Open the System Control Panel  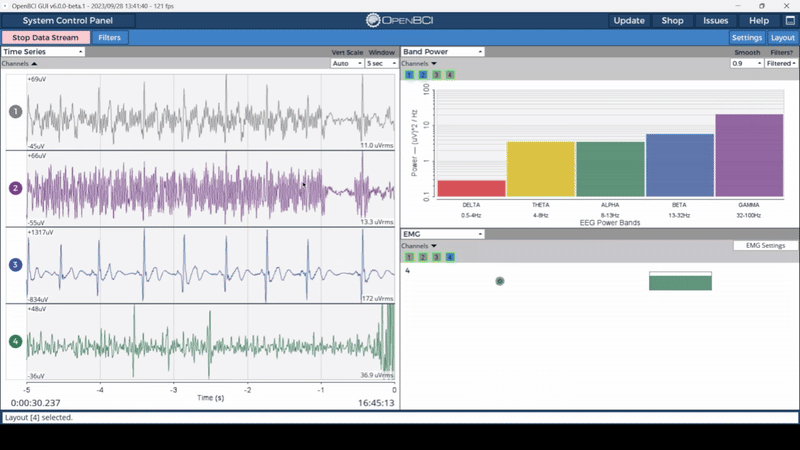(68, 20)
